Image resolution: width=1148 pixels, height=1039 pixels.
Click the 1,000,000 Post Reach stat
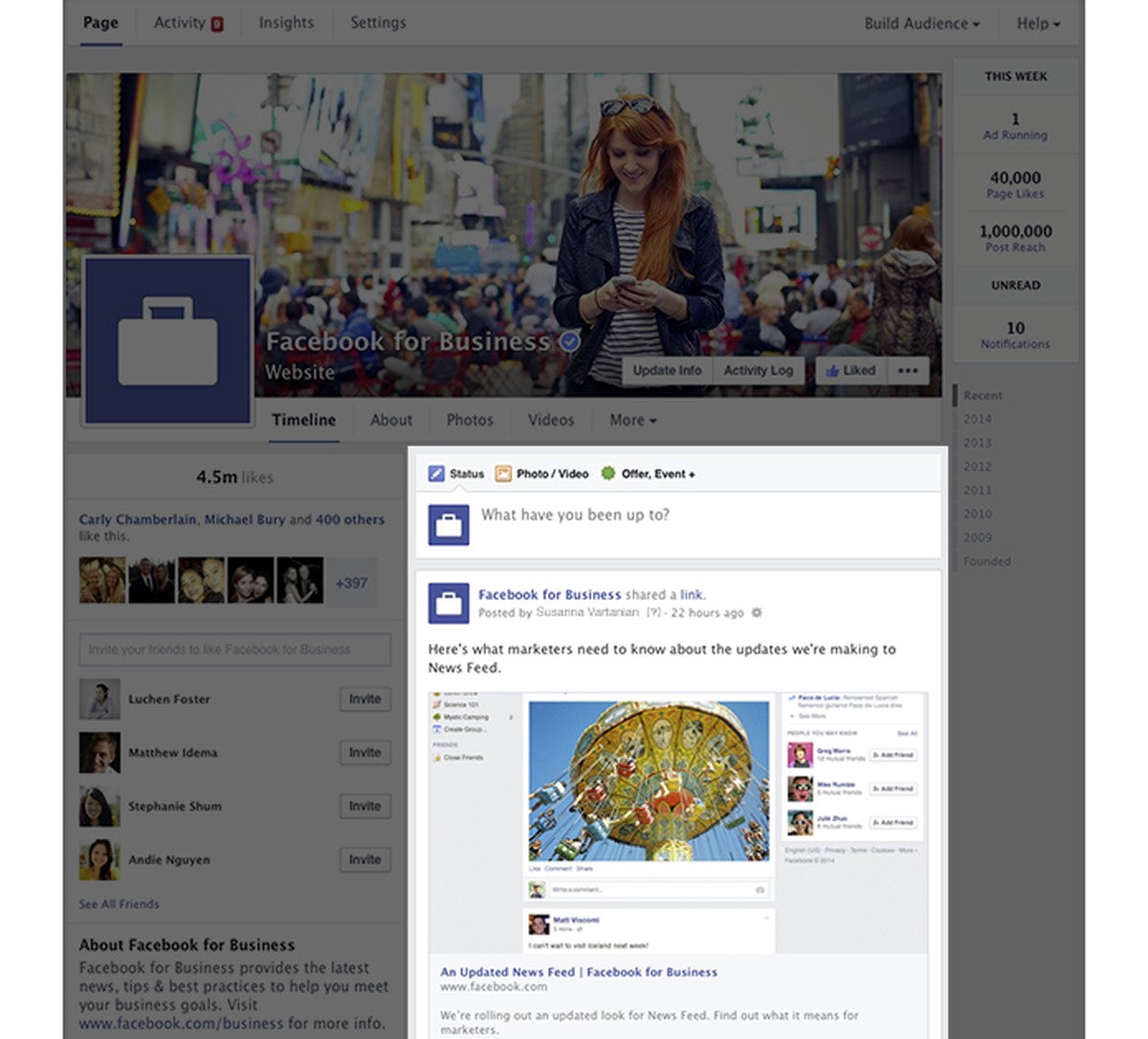pos(1015,238)
